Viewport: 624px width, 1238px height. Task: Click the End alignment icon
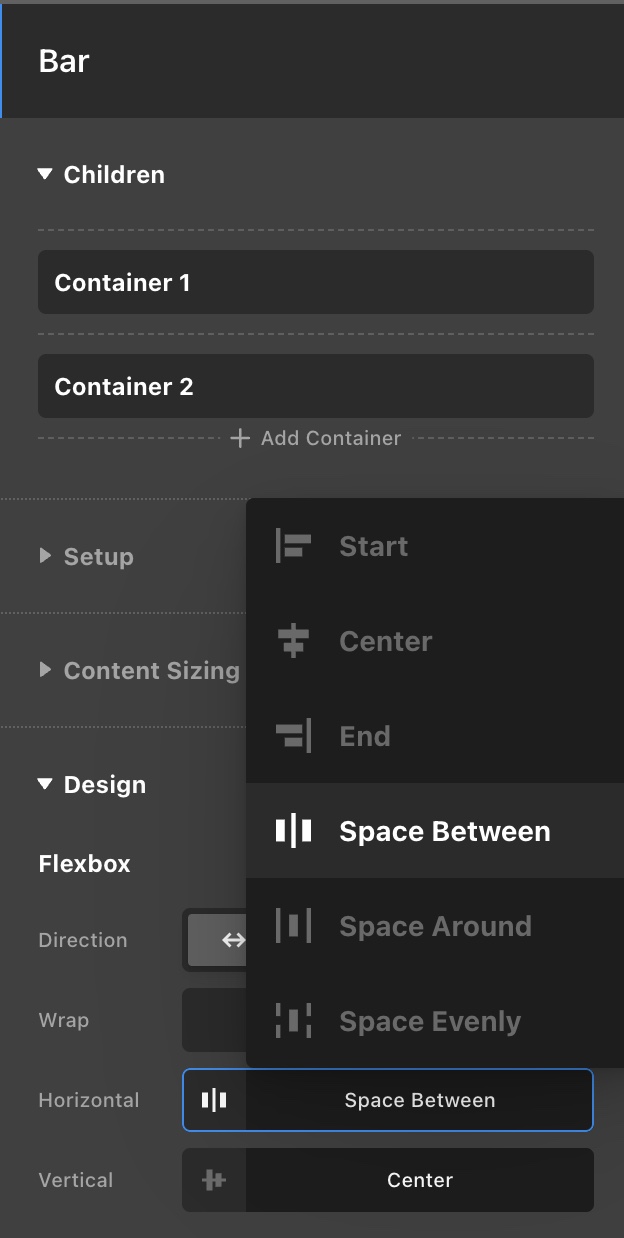[x=293, y=736]
